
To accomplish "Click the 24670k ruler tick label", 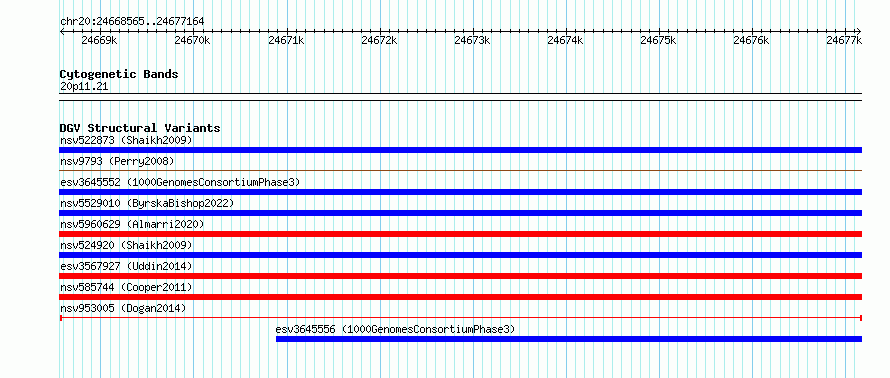I will [x=192, y=40].
